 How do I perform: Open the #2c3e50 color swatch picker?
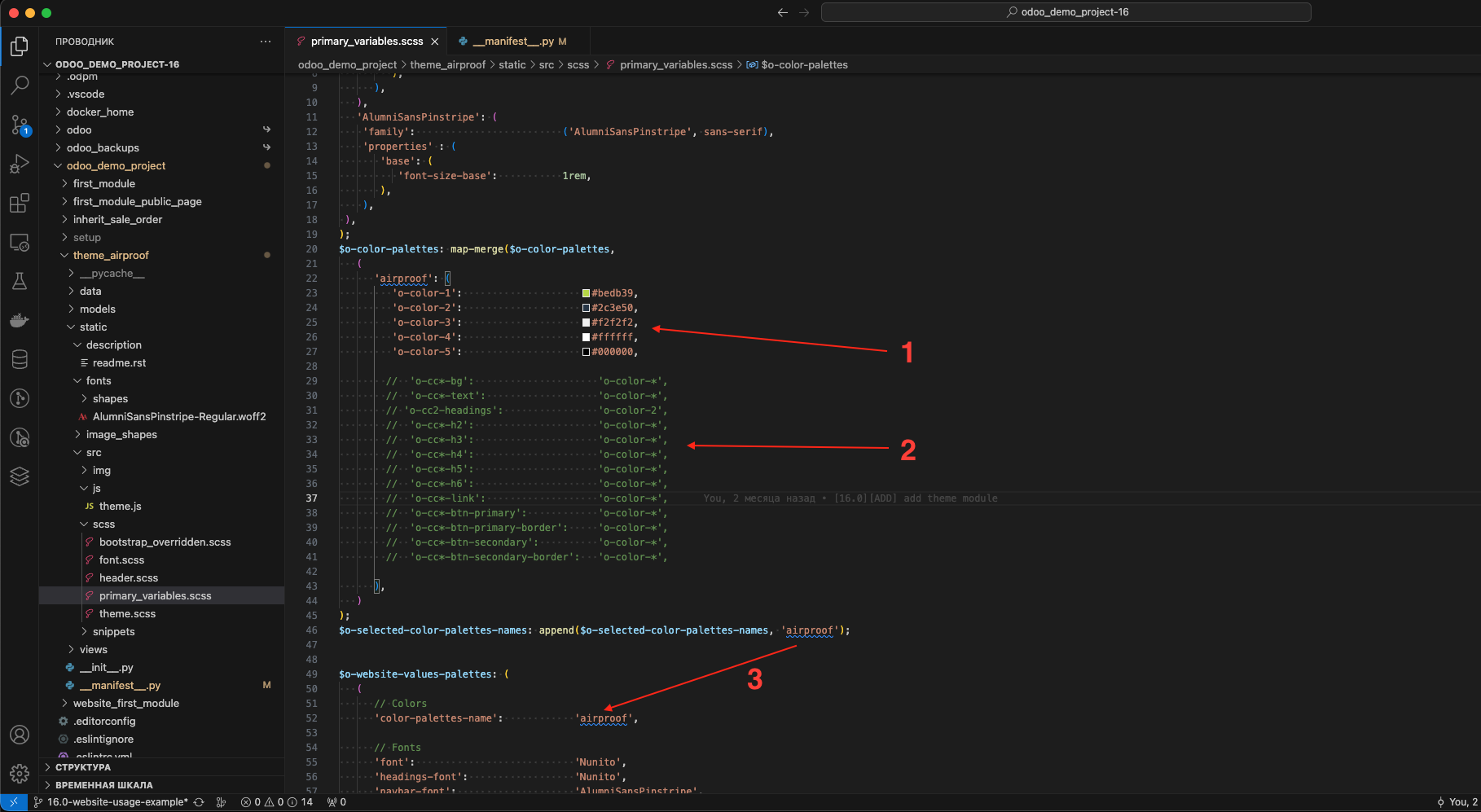(x=586, y=308)
